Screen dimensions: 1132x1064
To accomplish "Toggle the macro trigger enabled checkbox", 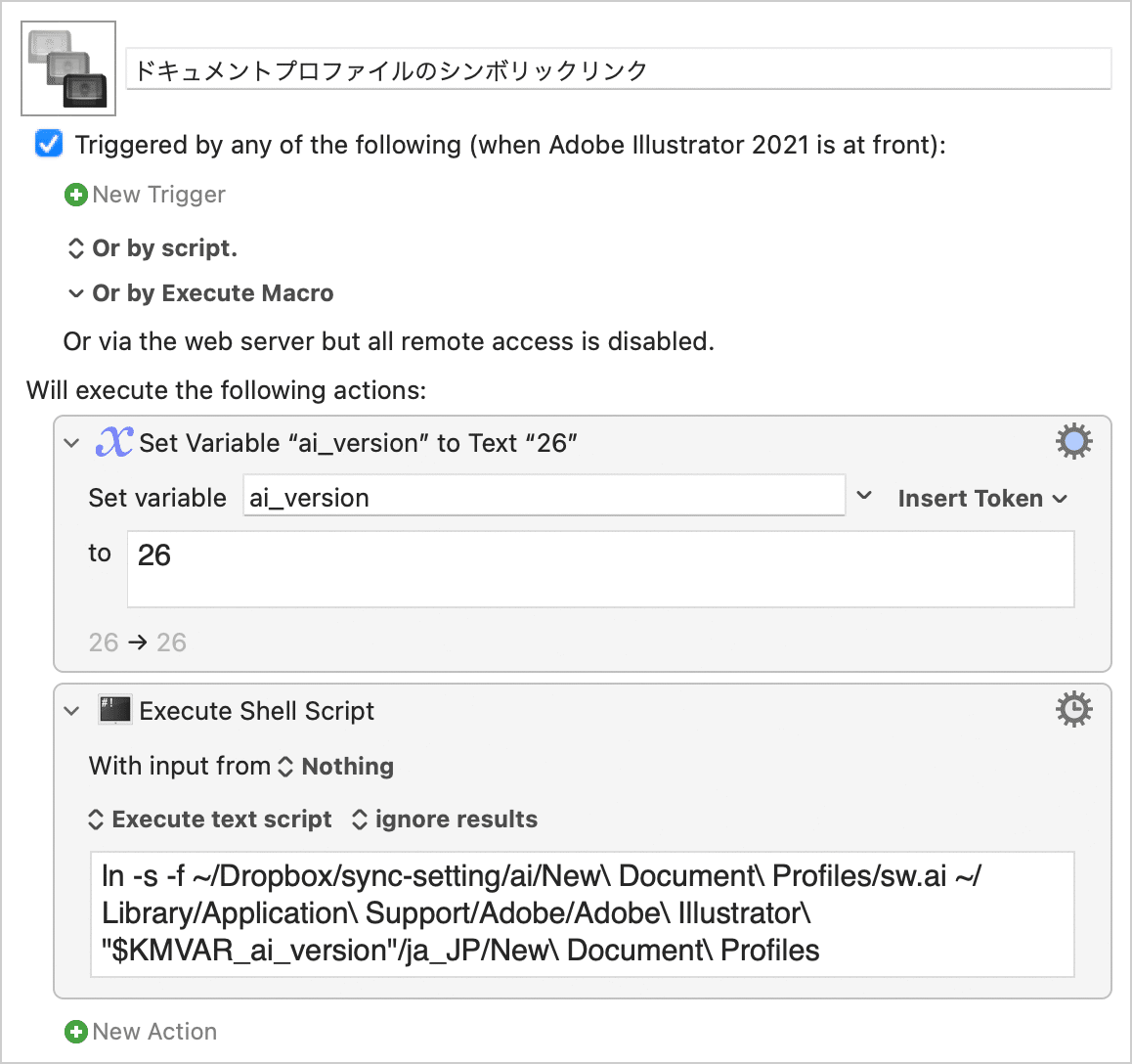I will click(x=49, y=144).
